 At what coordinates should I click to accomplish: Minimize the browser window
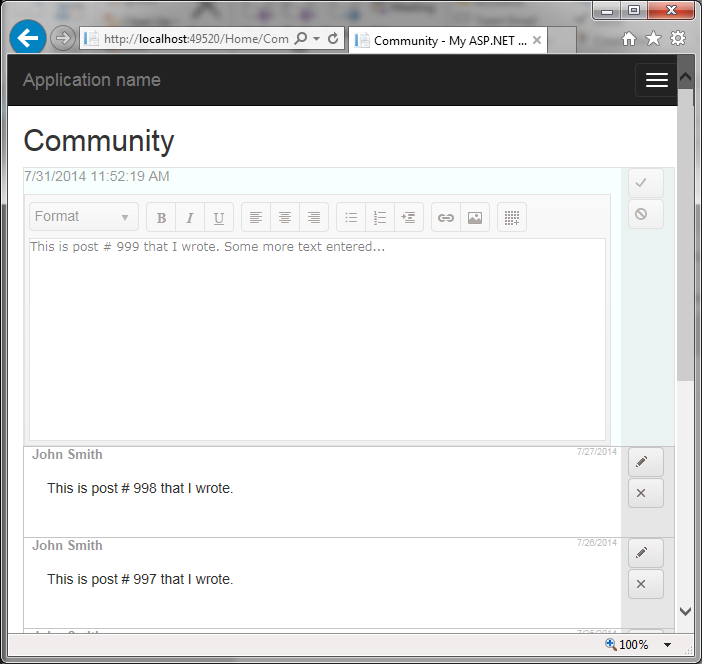[x=607, y=11]
